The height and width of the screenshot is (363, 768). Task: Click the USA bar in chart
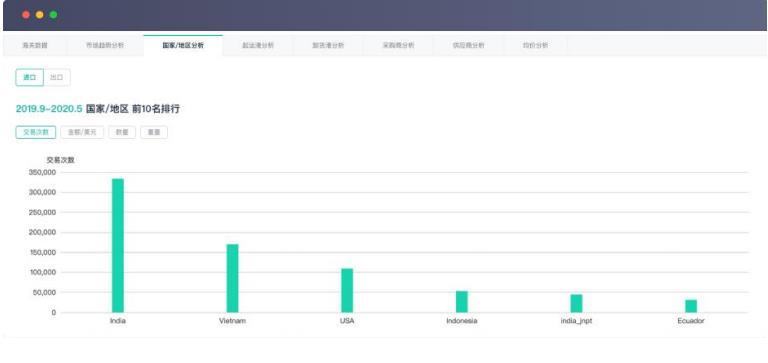[347, 290]
